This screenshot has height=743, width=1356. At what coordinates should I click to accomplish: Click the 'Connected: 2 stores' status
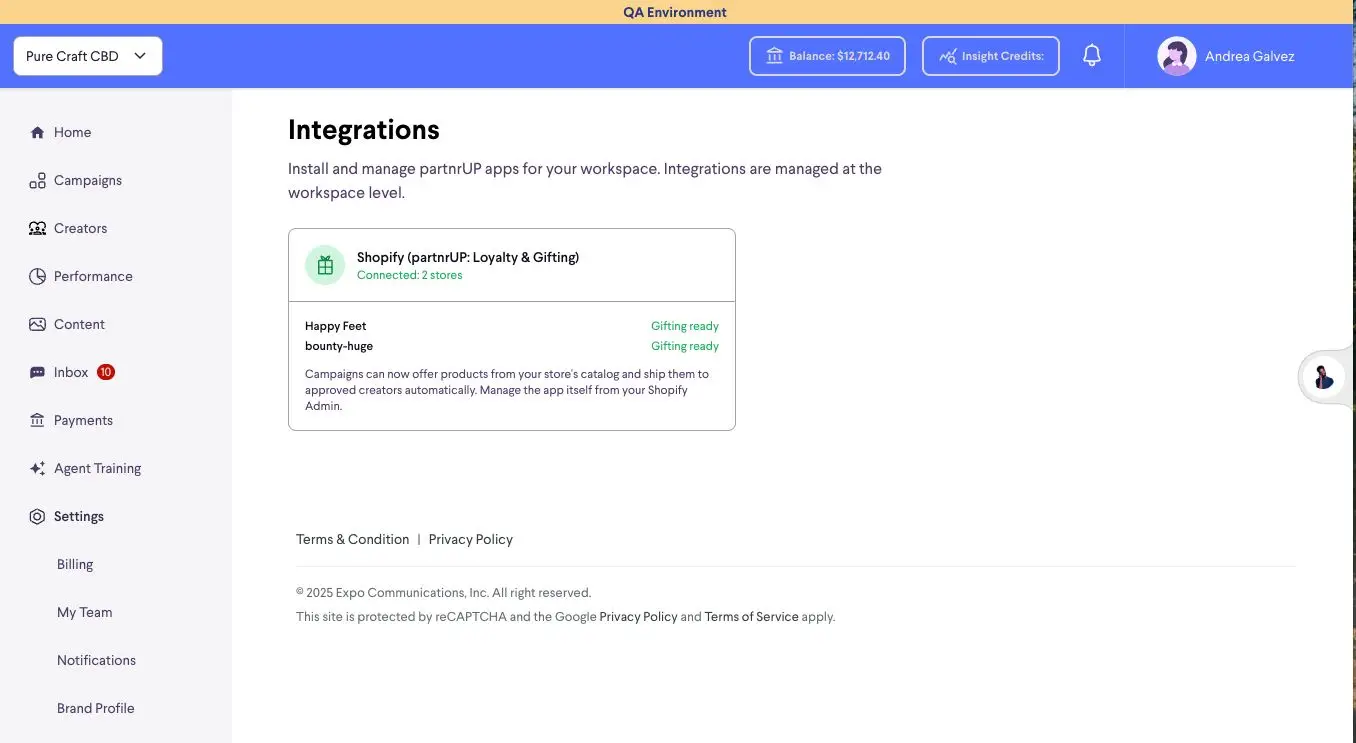pos(410,275)
